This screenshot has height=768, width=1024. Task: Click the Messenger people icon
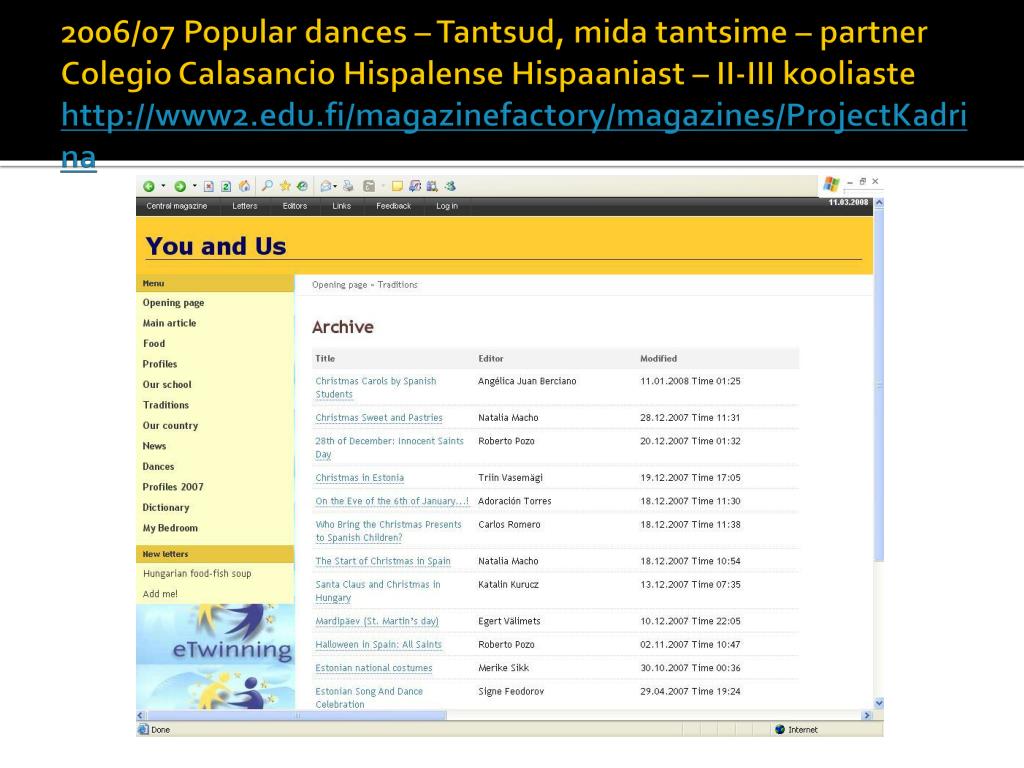[x=449, y=186]
